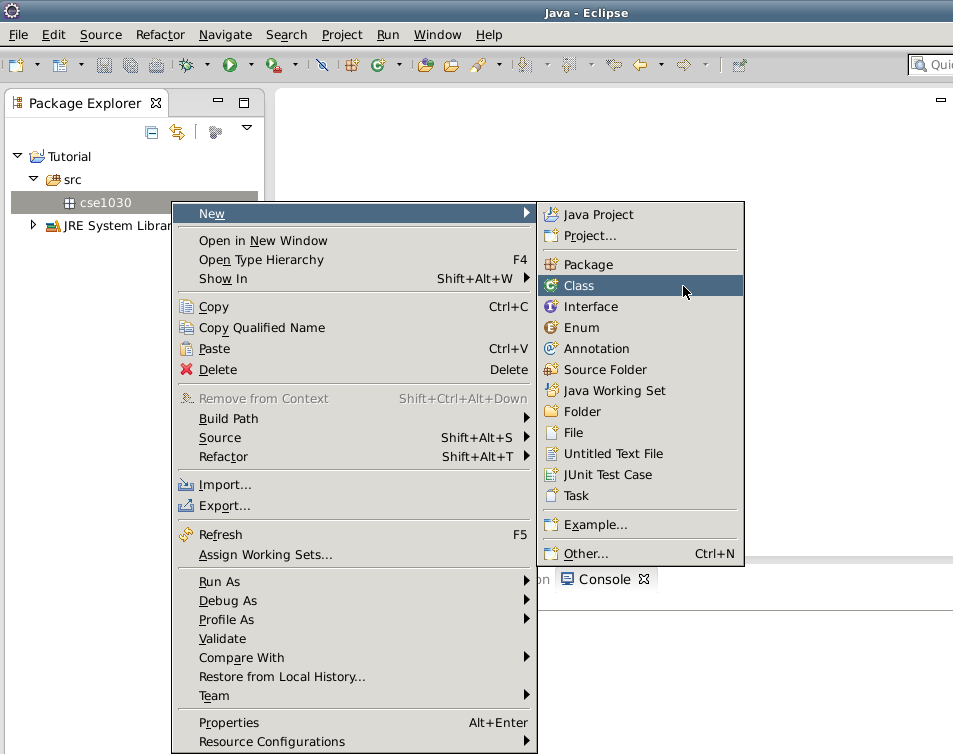The width and height of the screenshot is (953, 754).
Task: Close the Console view tab
Action: [x=644, y=579]
